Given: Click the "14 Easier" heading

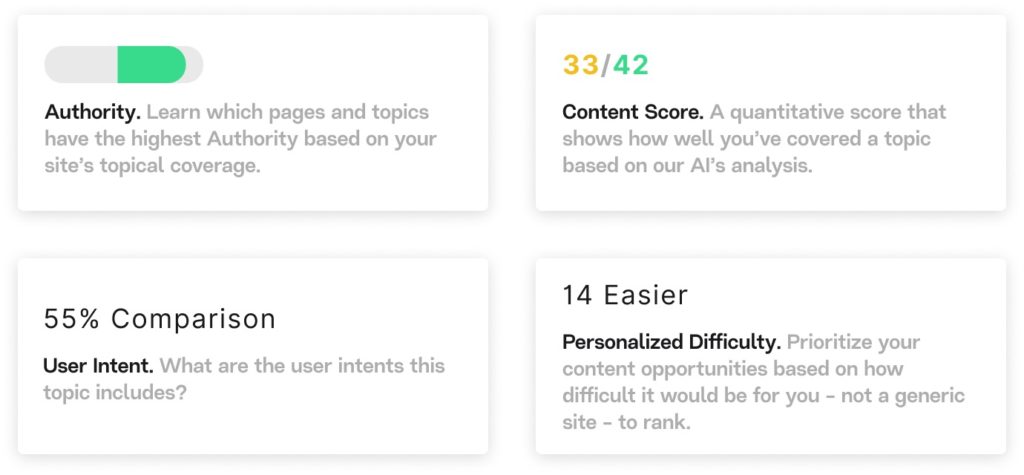Looking at the screenshot, I should [625, 295].
